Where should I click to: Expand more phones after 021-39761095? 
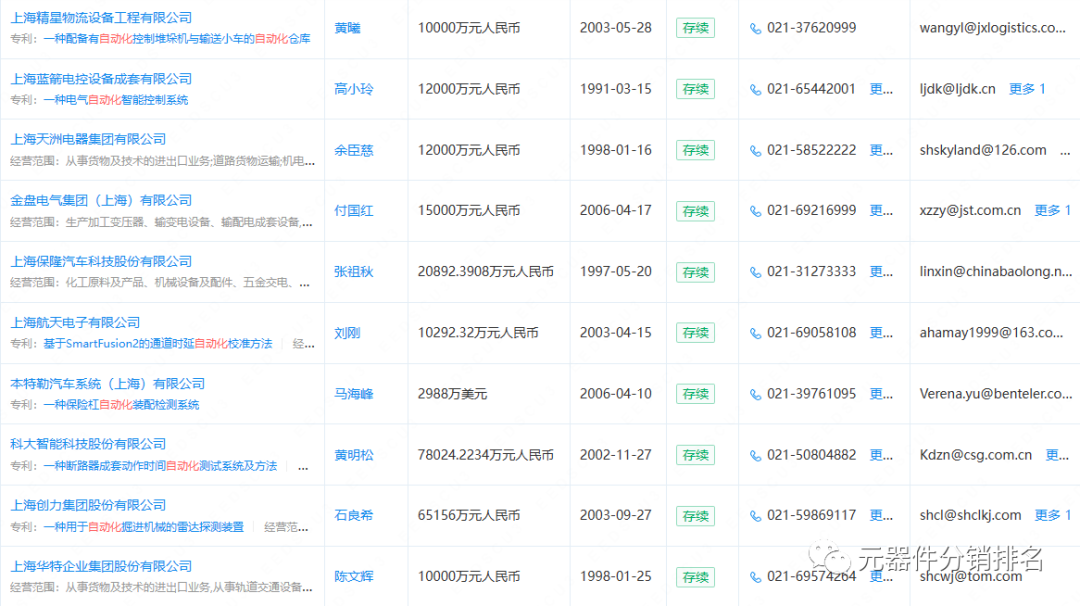tap(881, 394)
